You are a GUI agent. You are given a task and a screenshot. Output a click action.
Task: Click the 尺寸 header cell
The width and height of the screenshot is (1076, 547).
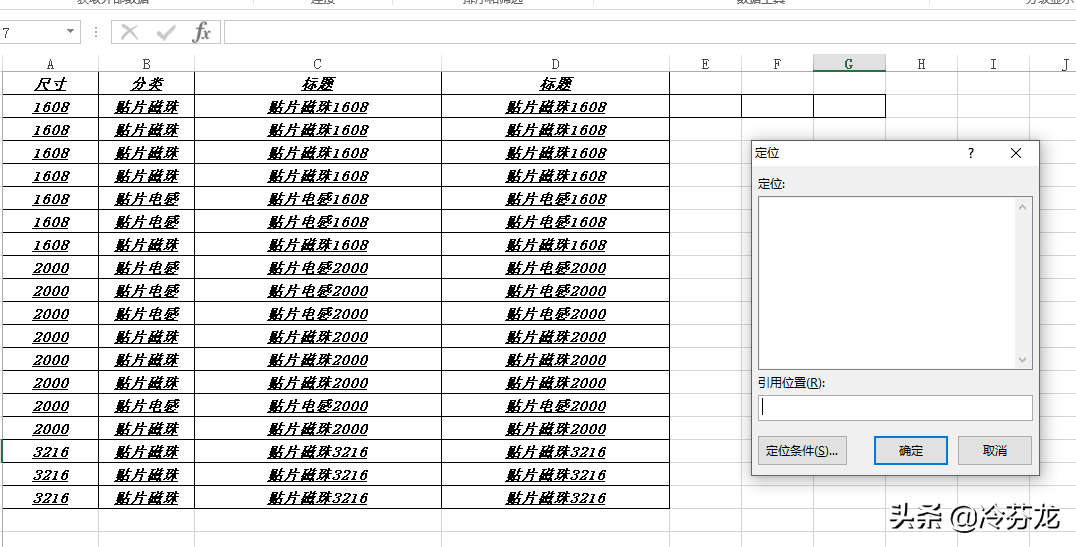(51, 84)
